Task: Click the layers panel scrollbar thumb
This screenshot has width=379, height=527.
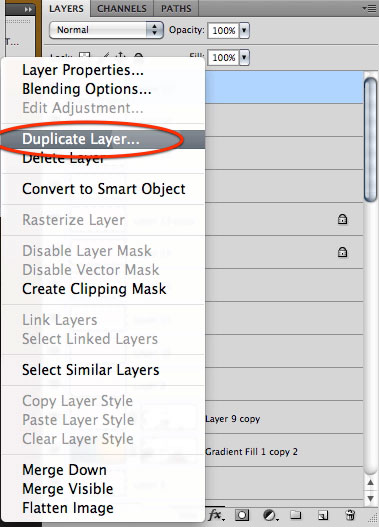Action: click(x=370, y=140)
